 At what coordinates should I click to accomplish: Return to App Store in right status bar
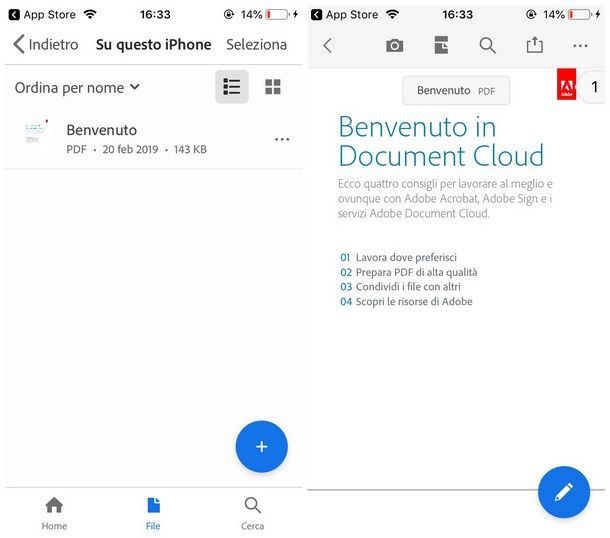[345, 15]
